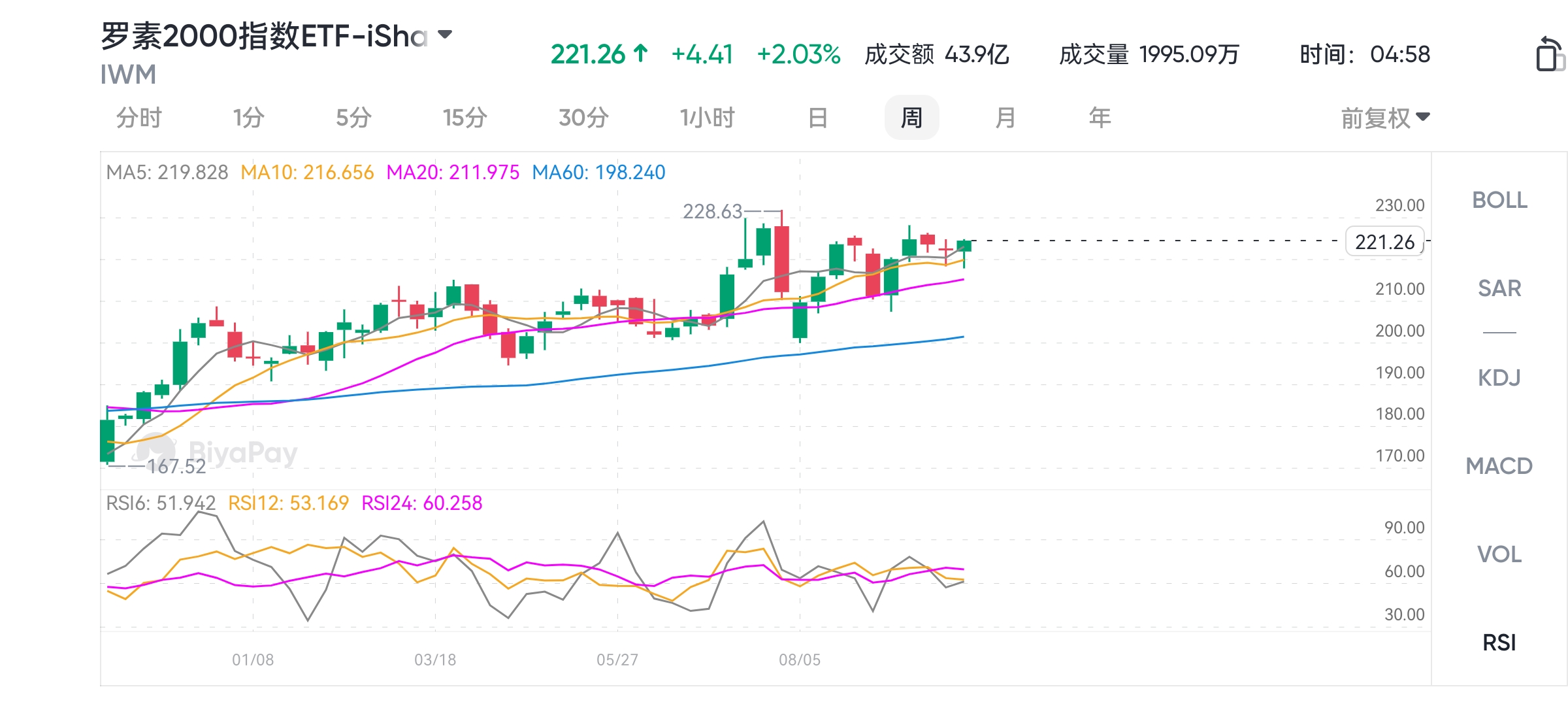Click the MA5: 219.828 label
The width and height of the screenshot is (1568, 706).
click(167, 173)
